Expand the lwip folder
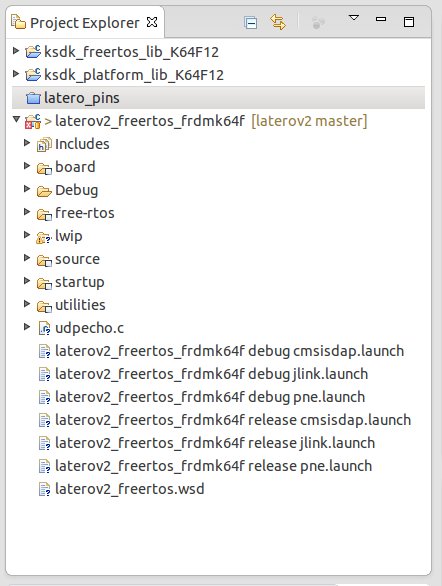This screenshot has width=442, height=586. 27,235
